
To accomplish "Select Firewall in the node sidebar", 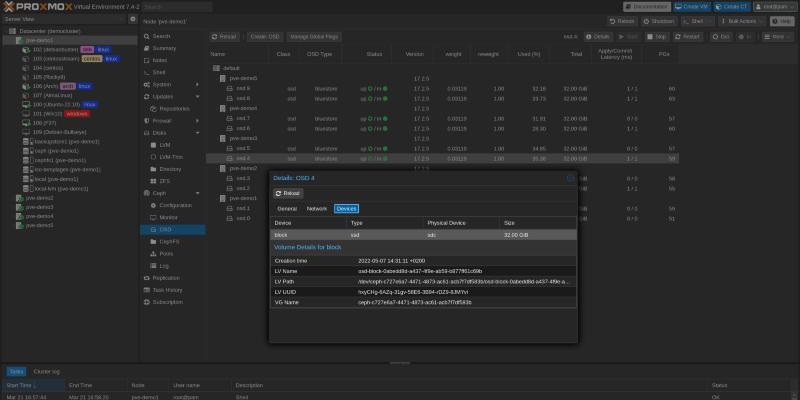I will 162,120.
